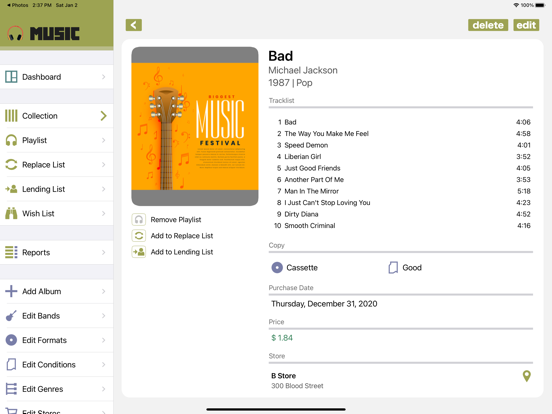
Task: Expand the Replace List row chevron
Action: (104, 164)
